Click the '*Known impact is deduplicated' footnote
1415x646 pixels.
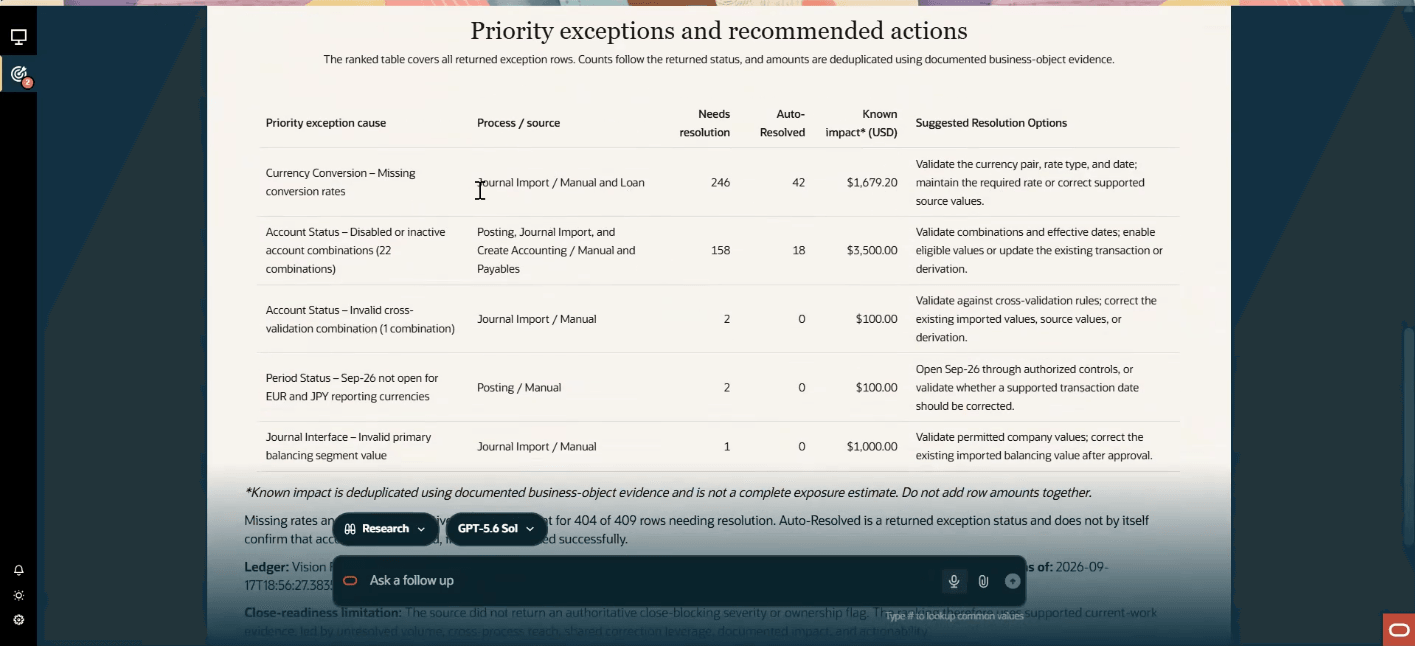point(667,492)
